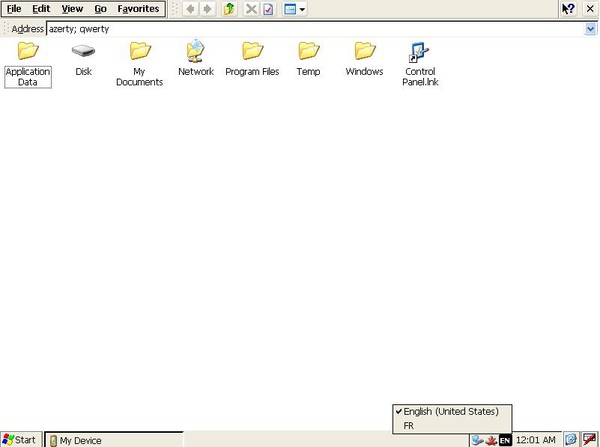Click the Back navigation arrow
The width and height of the screenshot is (600, 447).
[x=190, y=9]
